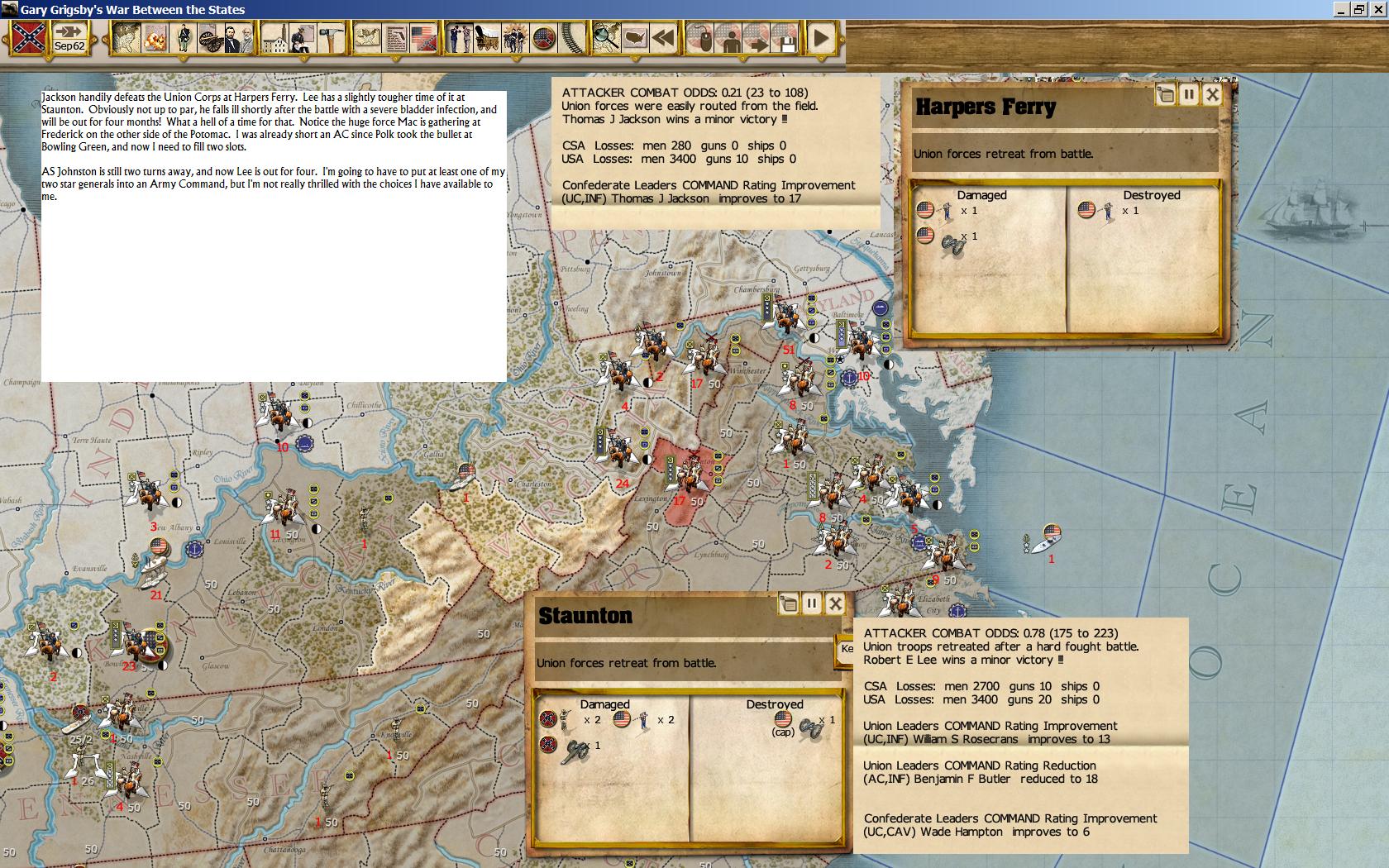Click the right arrow over flags icon
The width and height of the screenshot is (1389, 868).
(x=757, y=38)
